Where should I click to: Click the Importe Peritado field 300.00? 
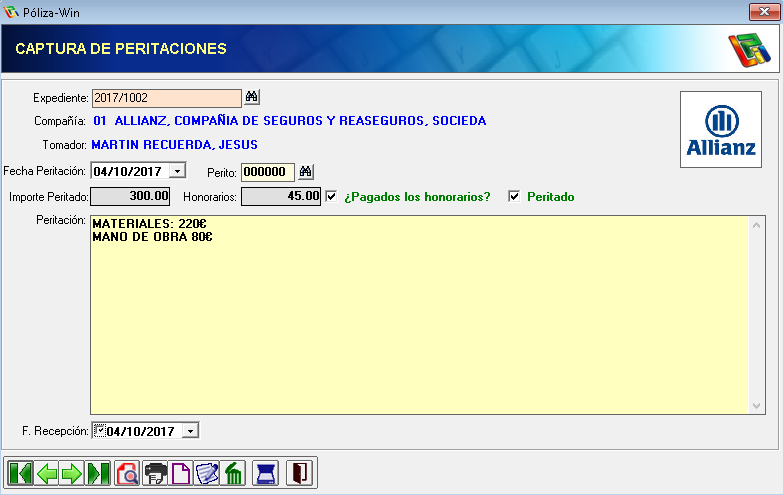point(130,196)
